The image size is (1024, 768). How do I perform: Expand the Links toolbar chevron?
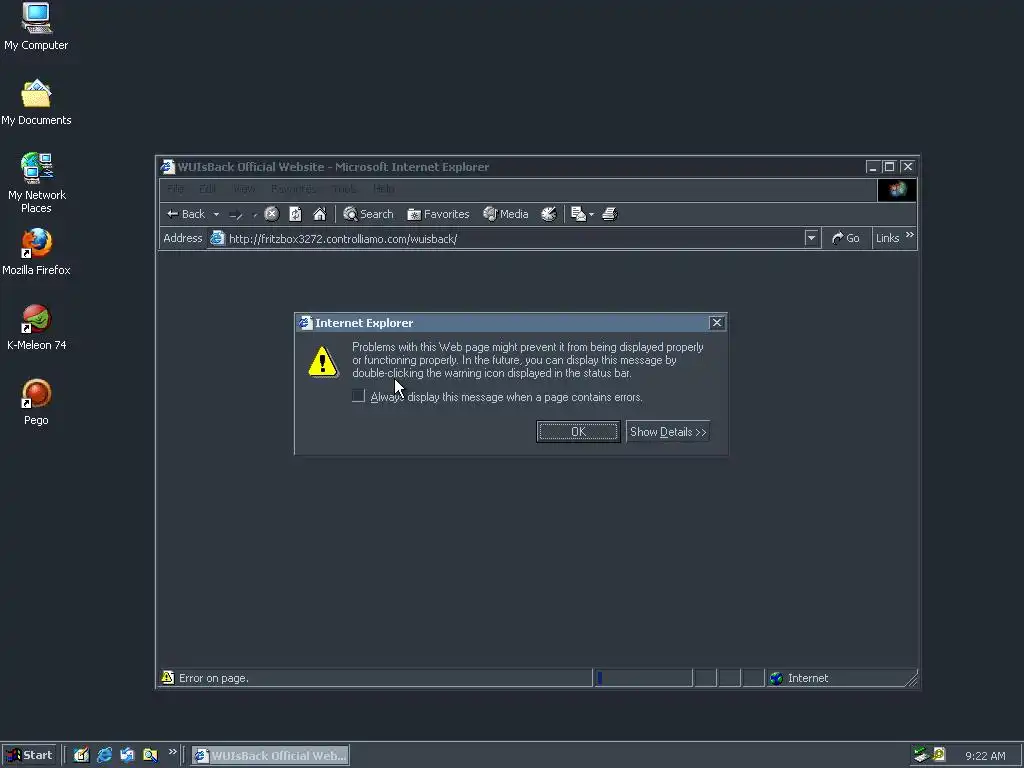(910, 235)
